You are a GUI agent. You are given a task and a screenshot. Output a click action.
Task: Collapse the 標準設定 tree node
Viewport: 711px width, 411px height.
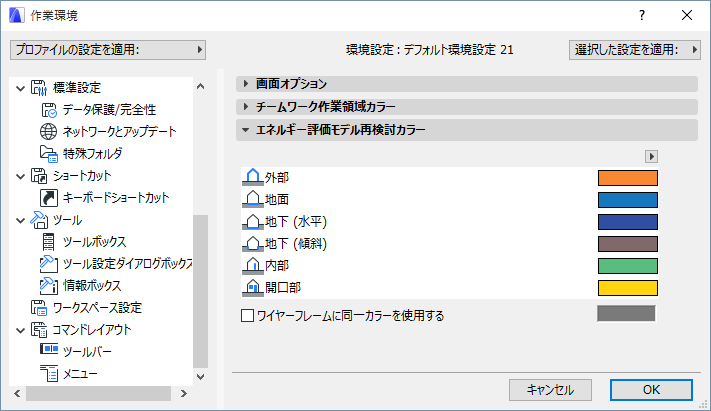[21, 88]
